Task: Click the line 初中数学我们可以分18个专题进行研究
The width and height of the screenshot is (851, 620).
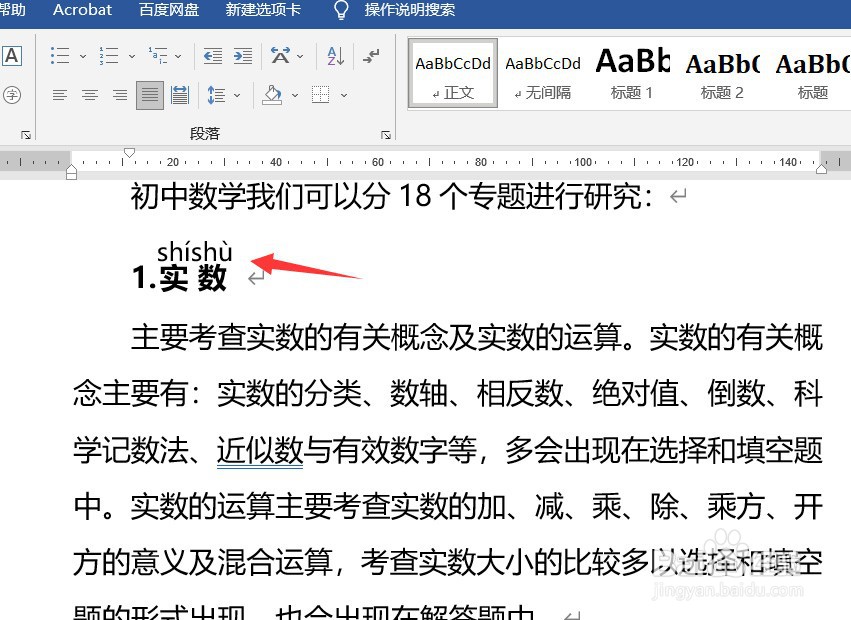Action: [x=391, y=196]
